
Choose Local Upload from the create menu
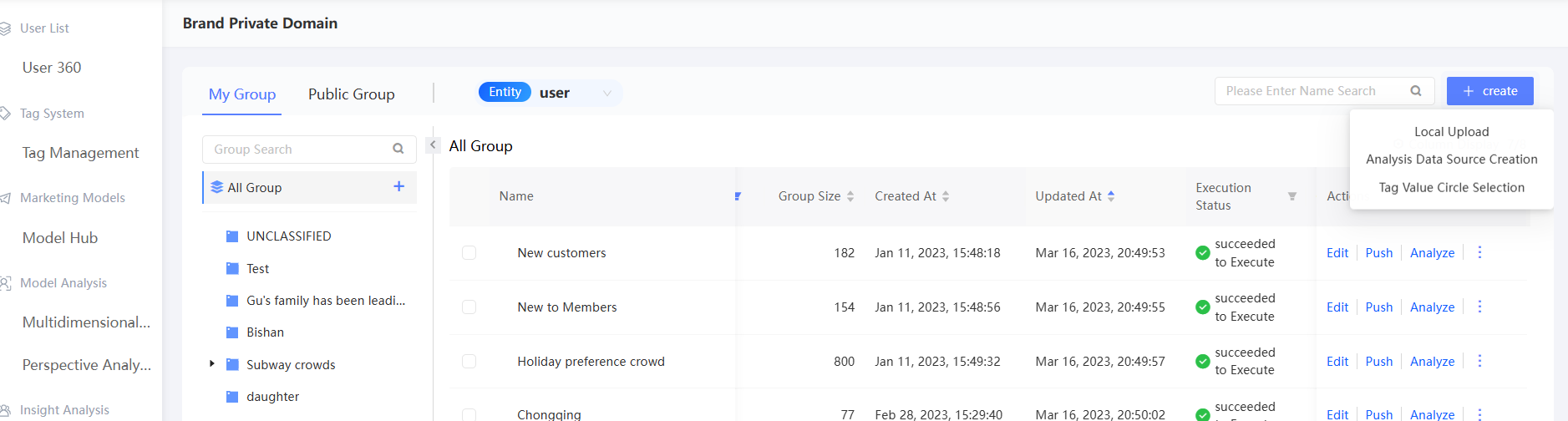1451,132
